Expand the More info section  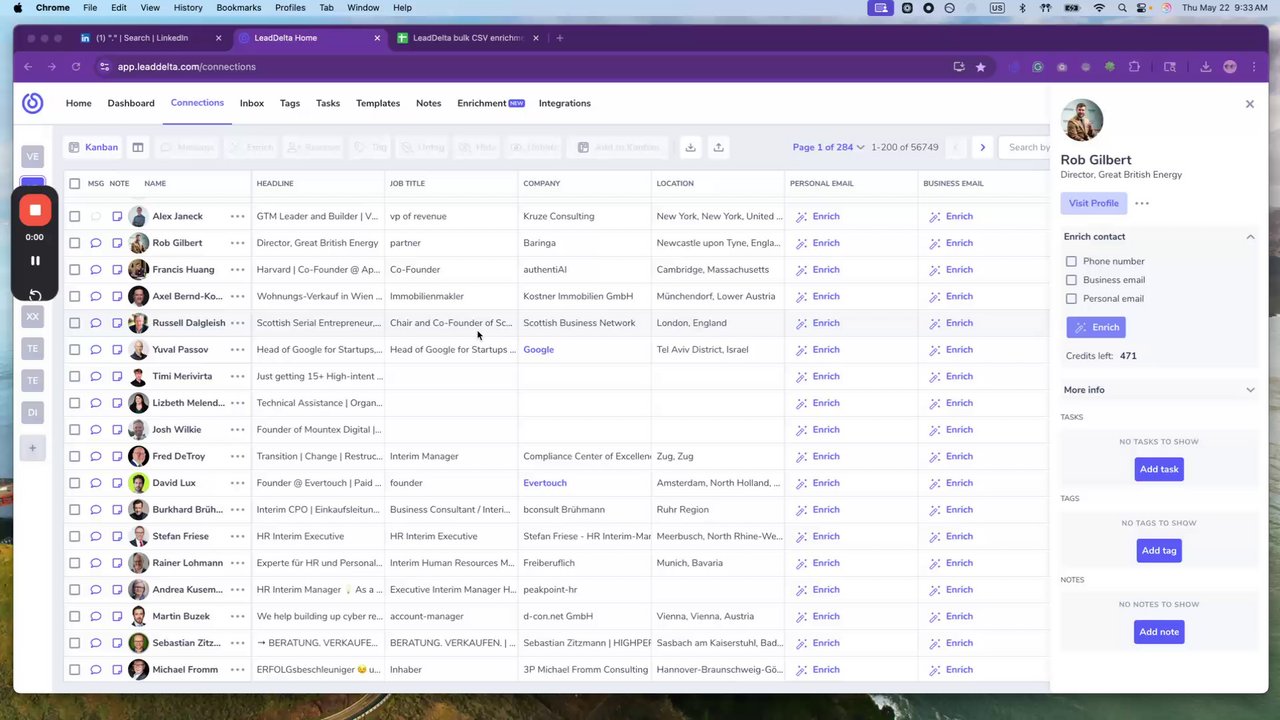click(x=1250, y=390)
